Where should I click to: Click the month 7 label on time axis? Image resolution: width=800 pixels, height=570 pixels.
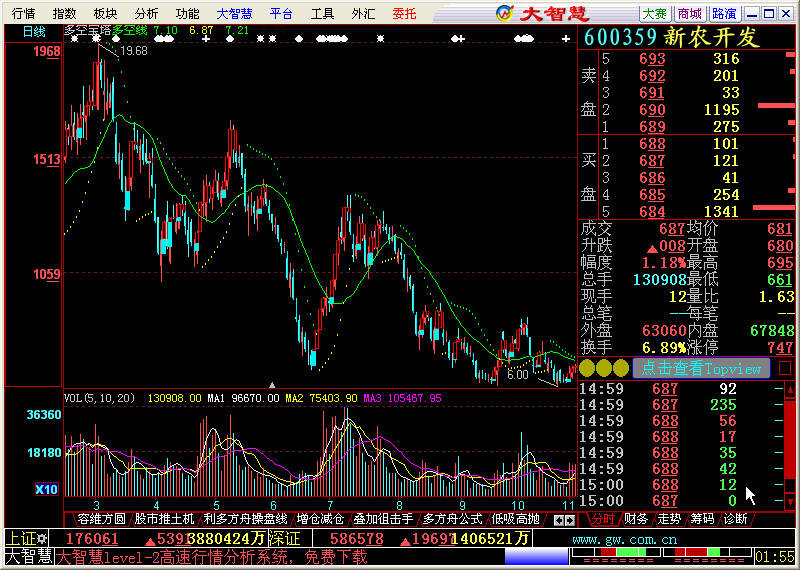tap(331, 505)
